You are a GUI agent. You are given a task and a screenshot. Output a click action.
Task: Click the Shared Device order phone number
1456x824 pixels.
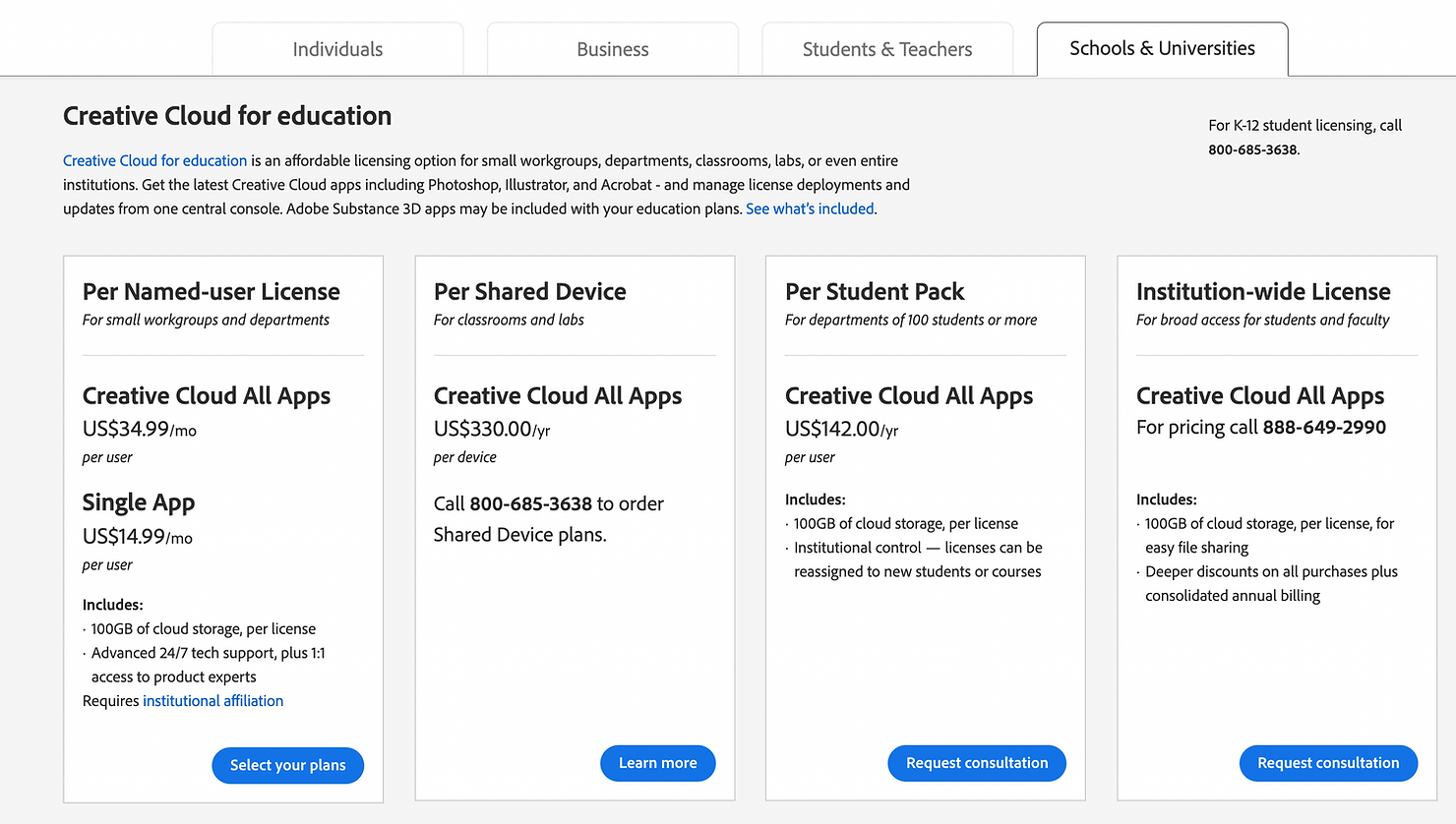530,503
